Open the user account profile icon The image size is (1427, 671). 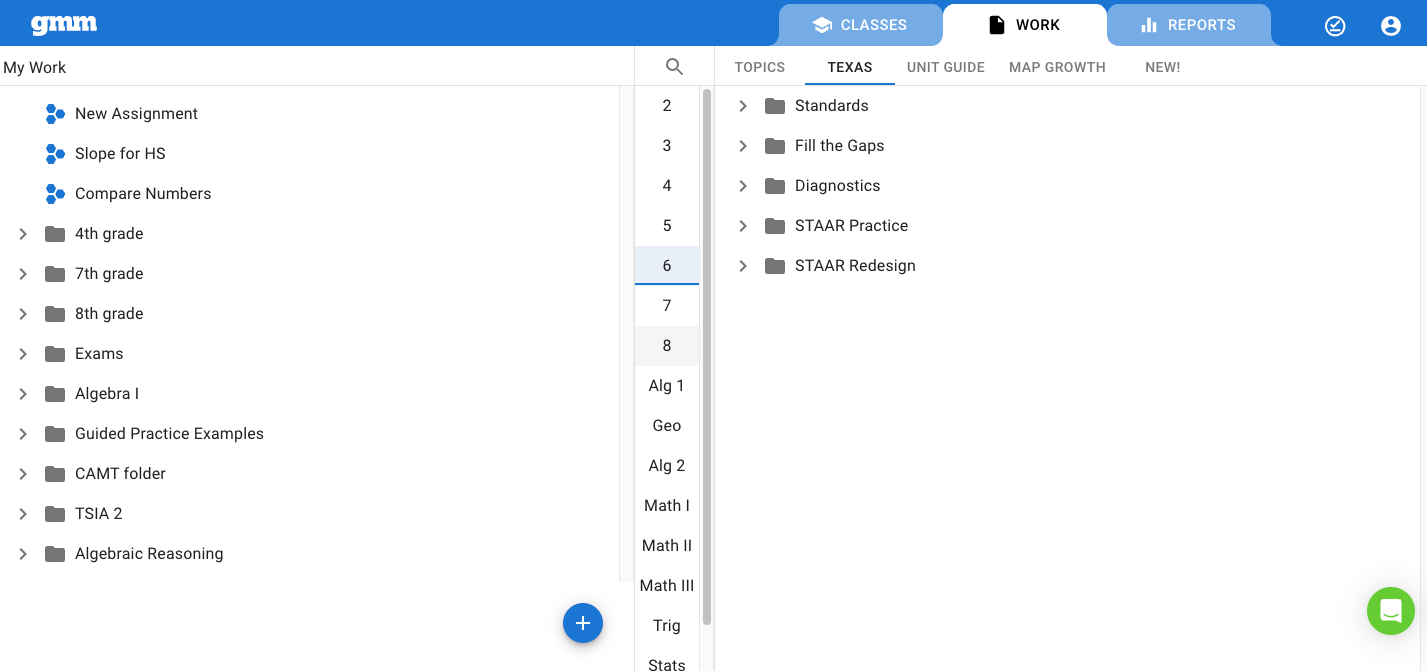(1390, 26)
